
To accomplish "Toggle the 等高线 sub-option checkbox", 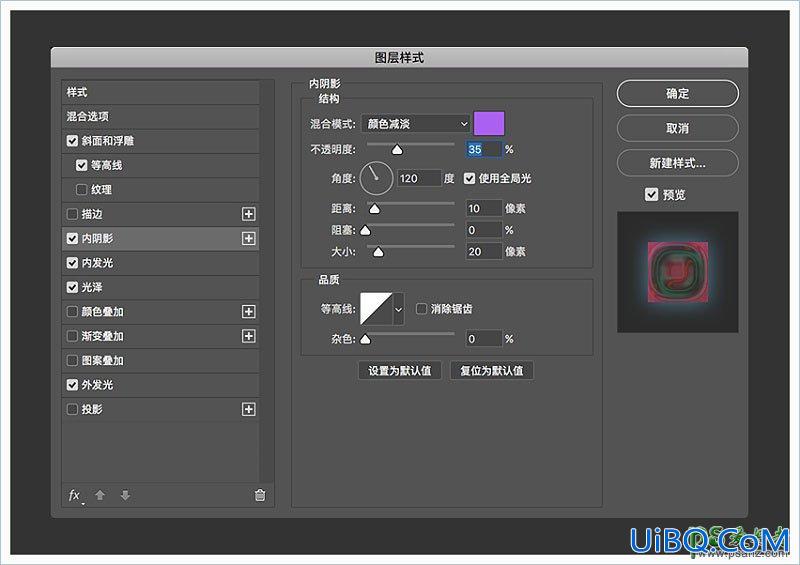I will coord(81,165).
